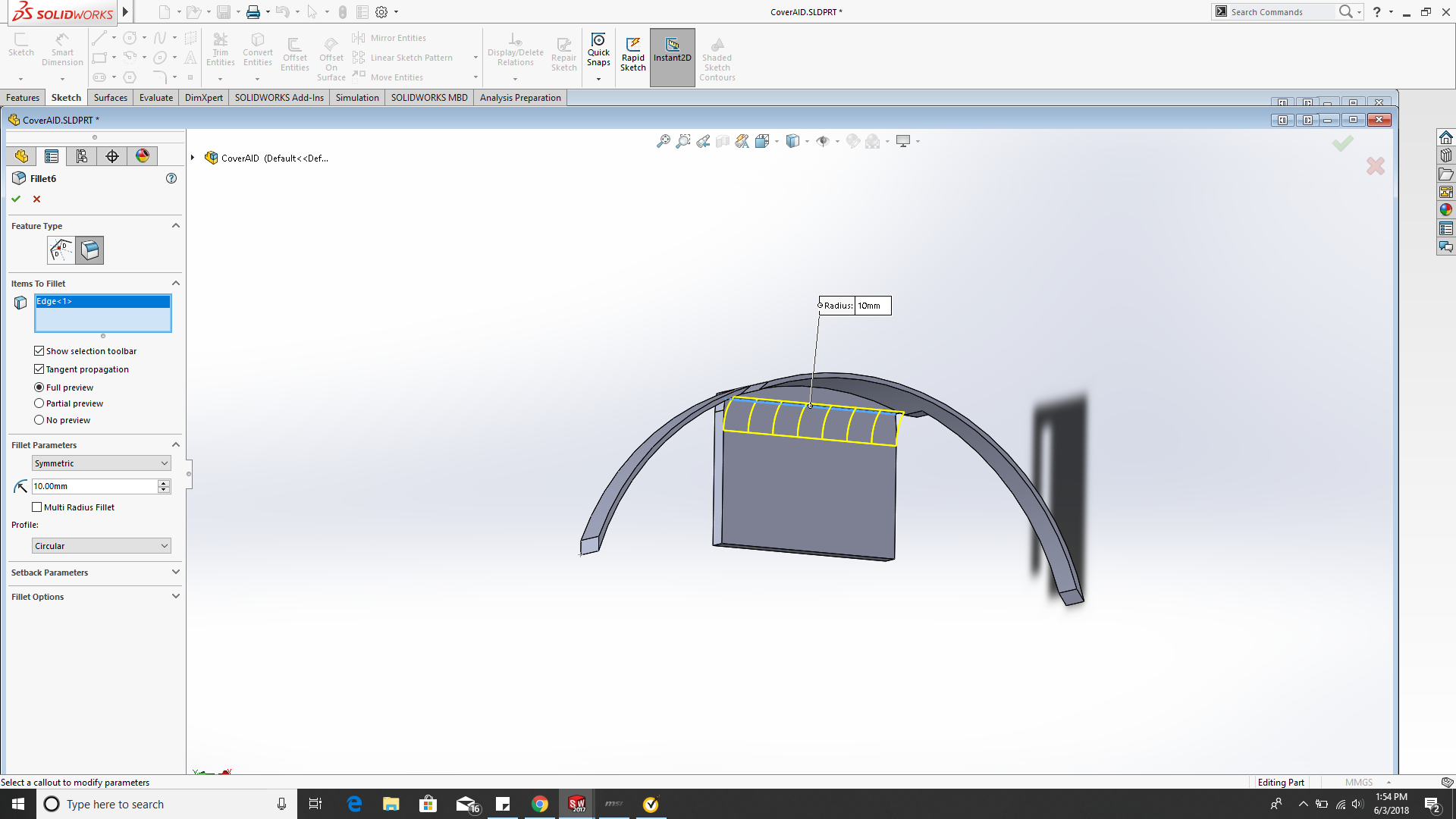The image size is (1456, 819).
Task: Switch to Surfaces tab
Action: pyautogui.click(x=111, y=98)
